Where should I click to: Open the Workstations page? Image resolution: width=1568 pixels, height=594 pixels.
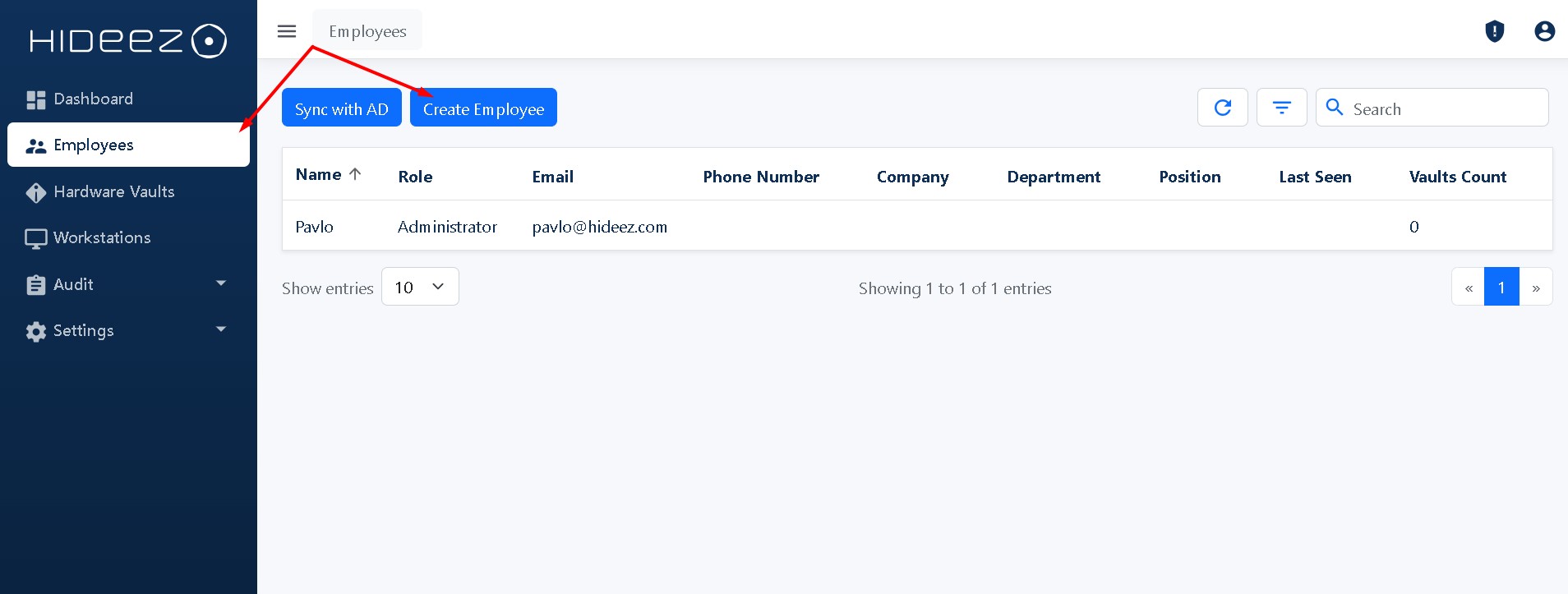pos(128,237)
